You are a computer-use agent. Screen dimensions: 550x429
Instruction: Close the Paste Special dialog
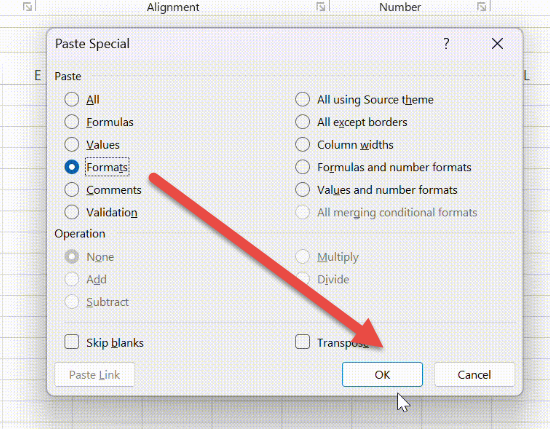pyautogui.click(x=497, y=44)
